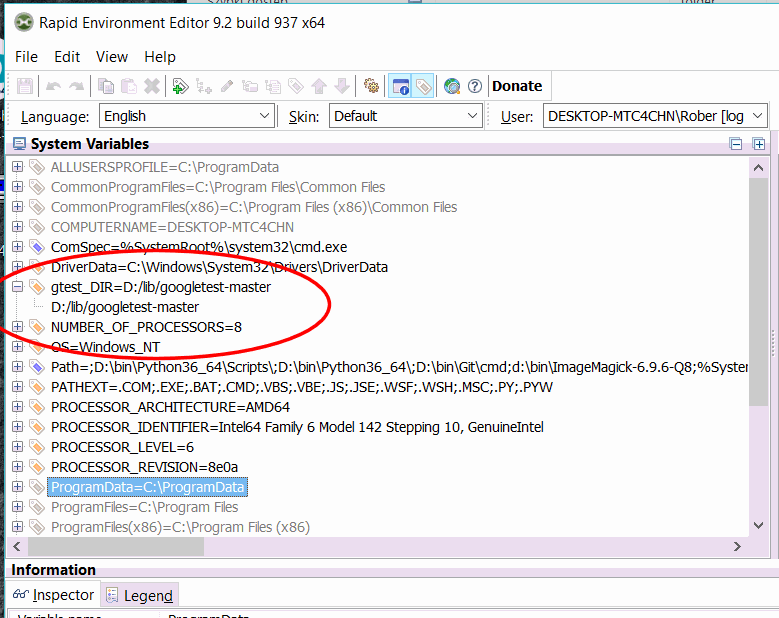Image resolution: width=779 pixels, height=618 pixels.
Task: Click the Delete X toolbar icon
Action: point(152,86)
